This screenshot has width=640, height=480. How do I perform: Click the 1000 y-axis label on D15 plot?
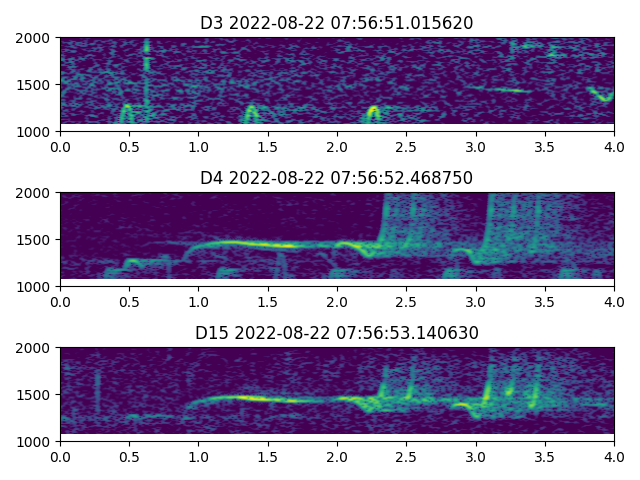click(x=36, y=441)
